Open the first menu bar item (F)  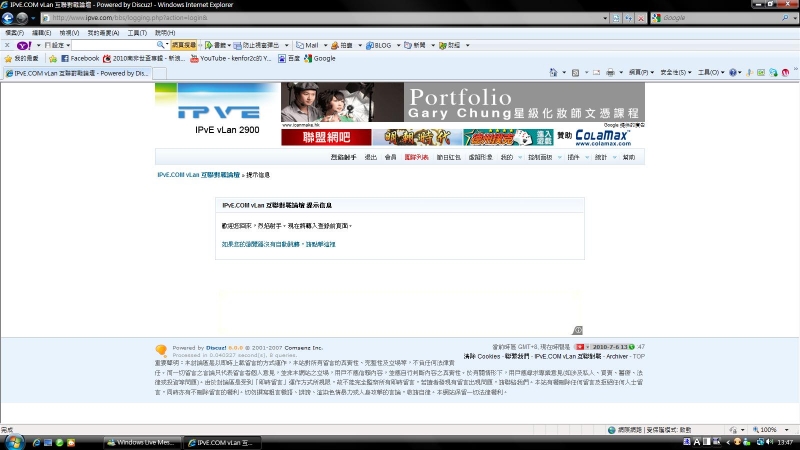tap(14, 33)
